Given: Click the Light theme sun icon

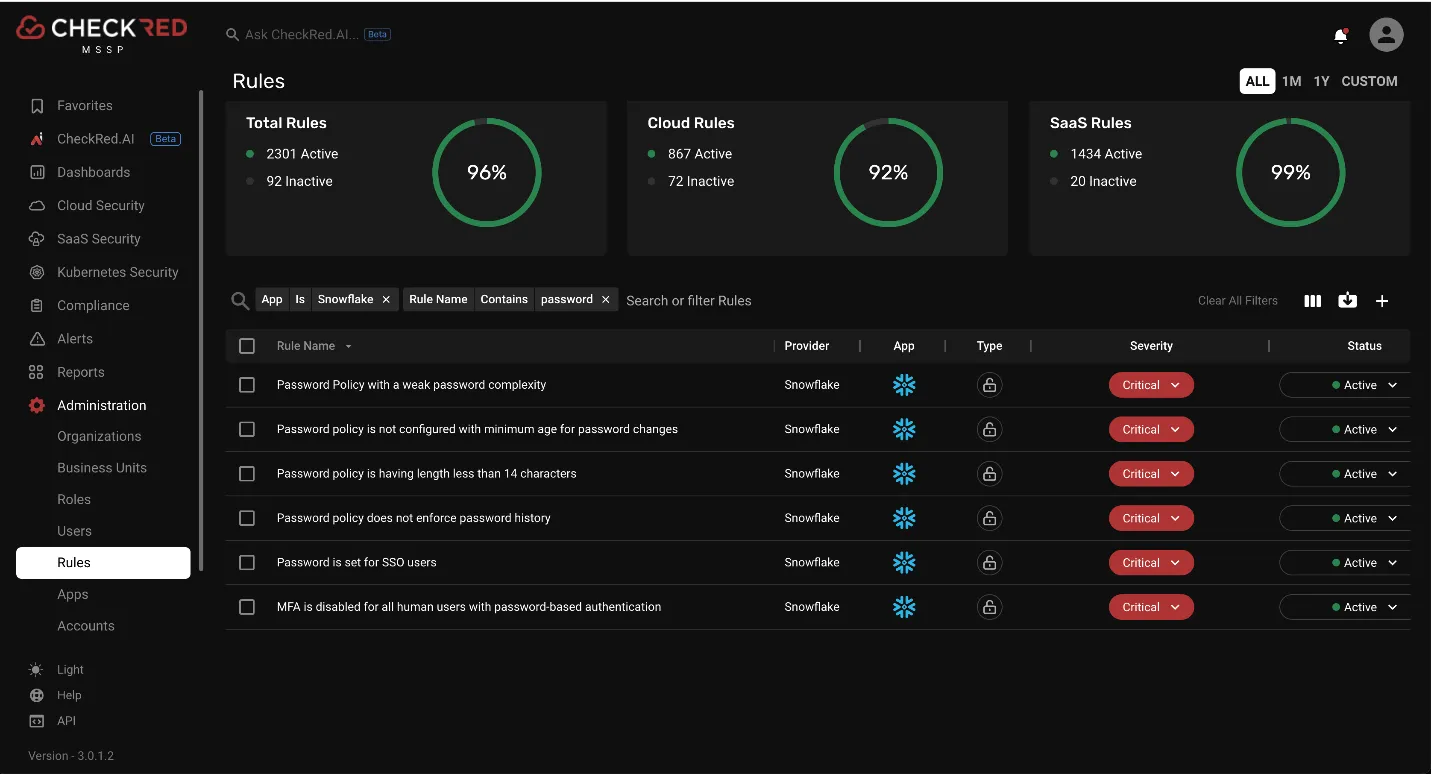Looking at the screenshot, I should (x=37, y=670).
